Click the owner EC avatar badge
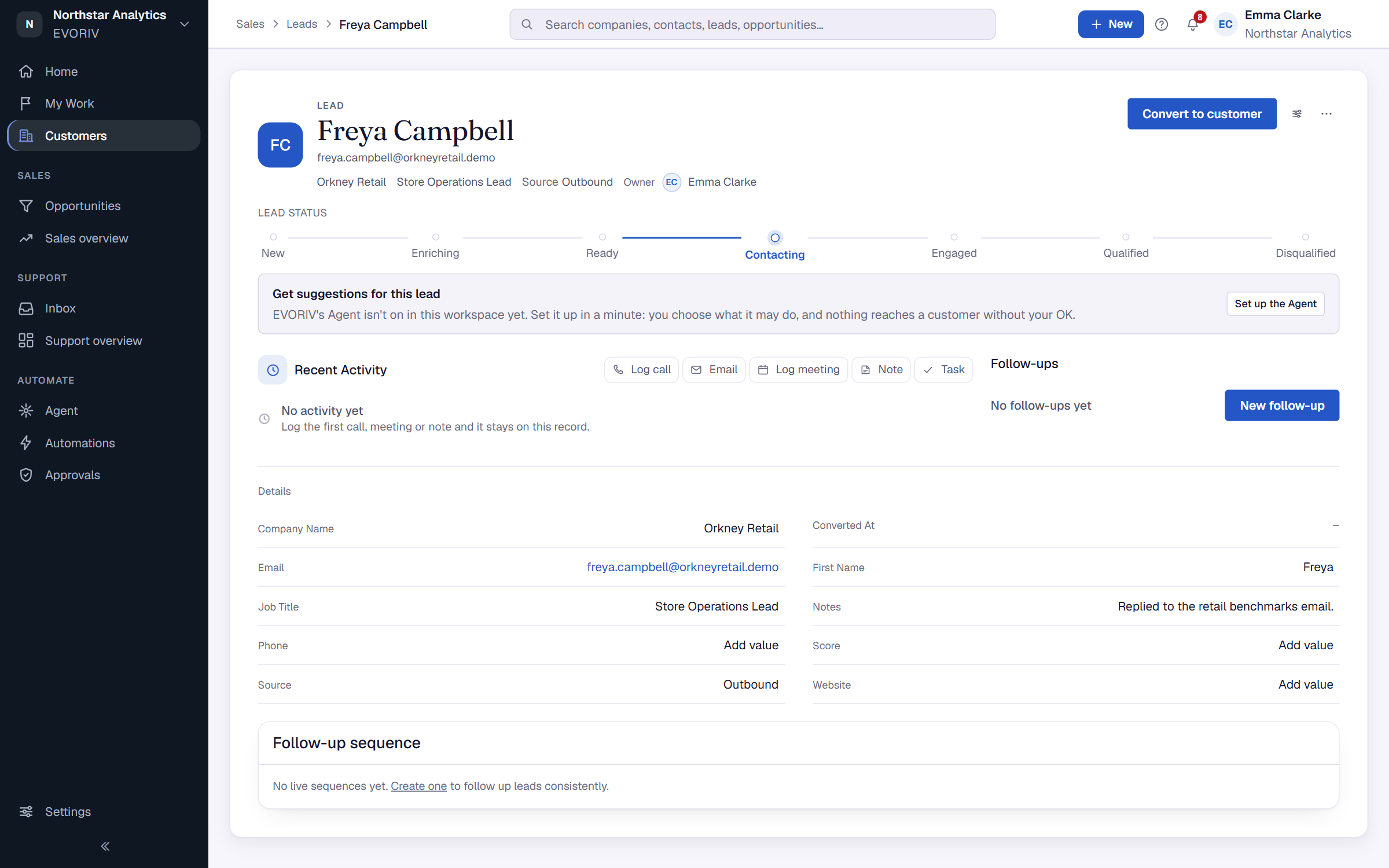1389x868 pixels. [671, 182]
